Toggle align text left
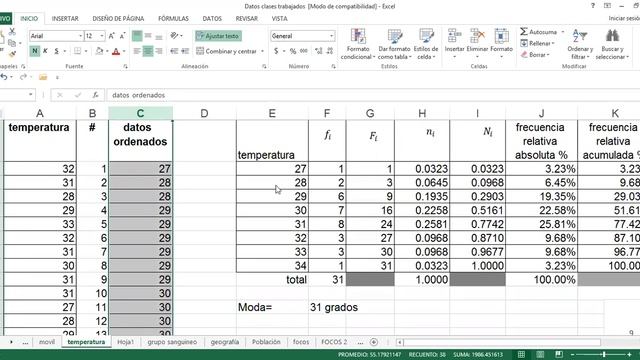This screenshot has height=360, width=640. click(137, 51)
